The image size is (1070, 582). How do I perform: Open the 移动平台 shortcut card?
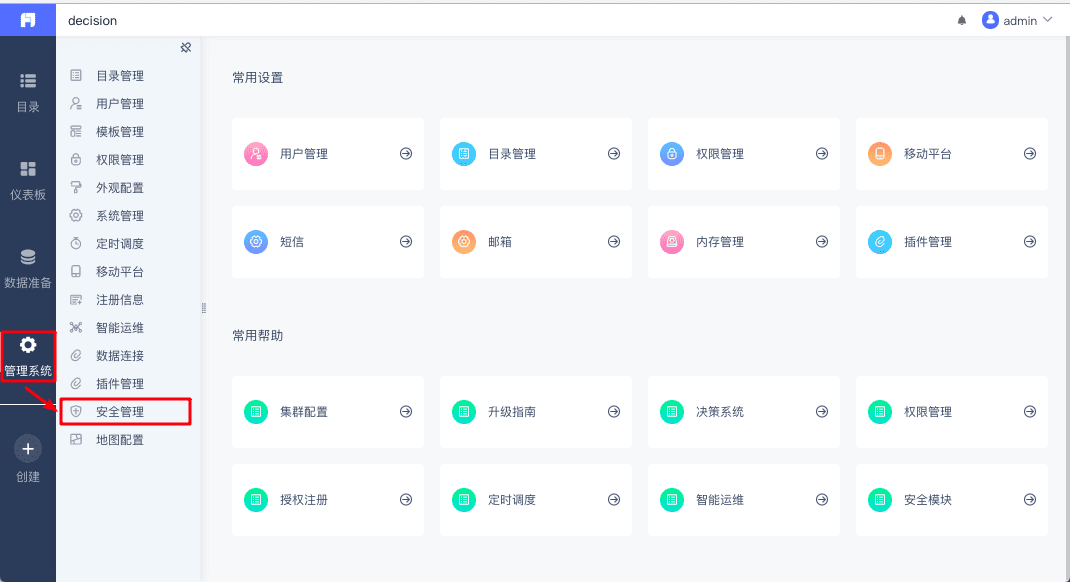[951, 154]
